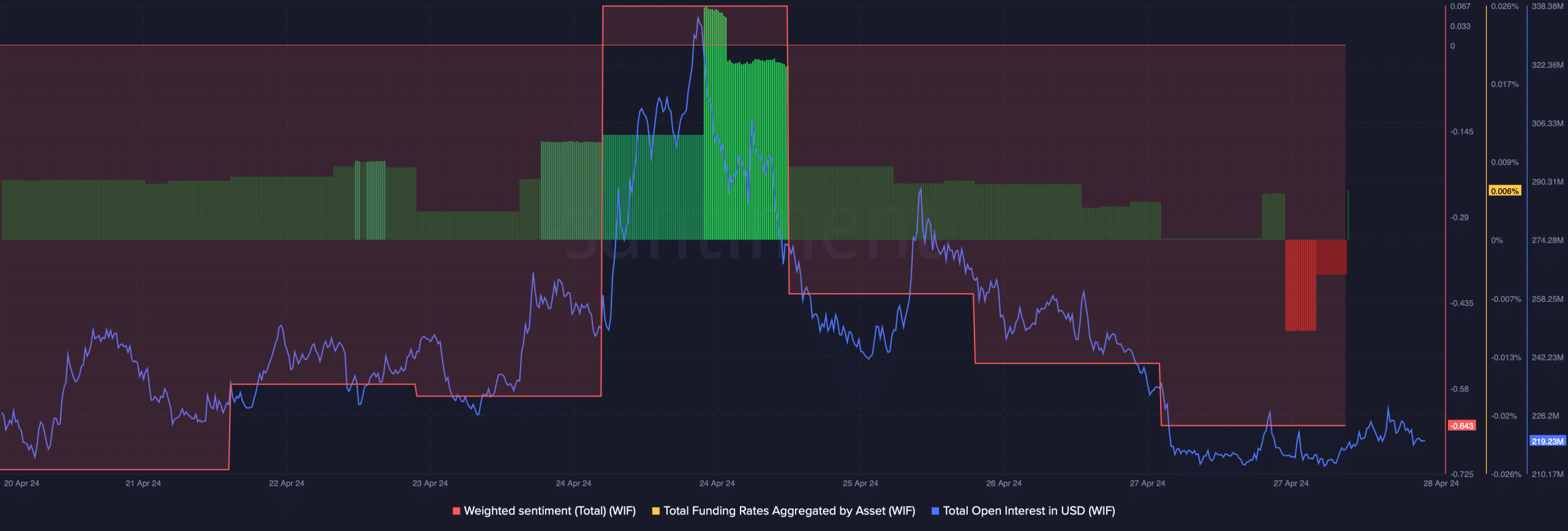This screenshot has height=531, width=1568.
Task: Click the 0% funding rate axis value
Action: tap(1497, 240)
